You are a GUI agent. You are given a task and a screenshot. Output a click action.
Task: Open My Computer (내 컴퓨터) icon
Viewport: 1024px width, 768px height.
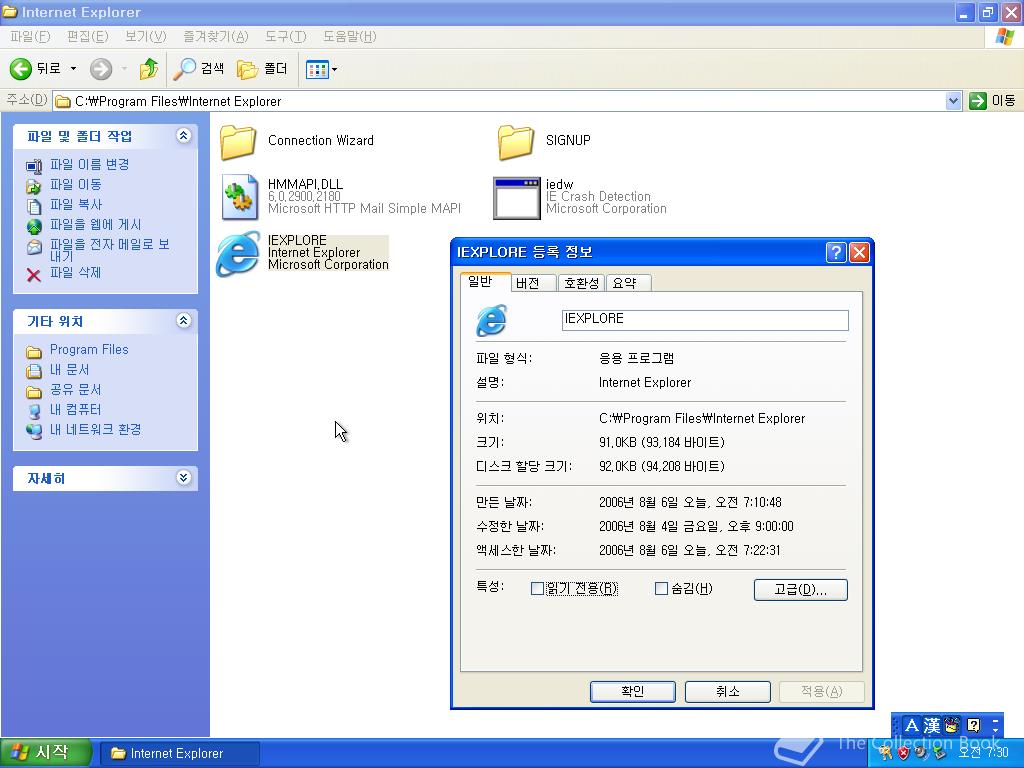[x=34, y=411]
